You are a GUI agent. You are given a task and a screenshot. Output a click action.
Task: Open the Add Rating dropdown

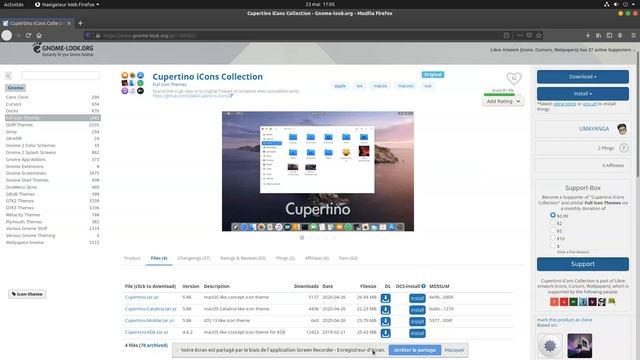click(x=503, y=101)
